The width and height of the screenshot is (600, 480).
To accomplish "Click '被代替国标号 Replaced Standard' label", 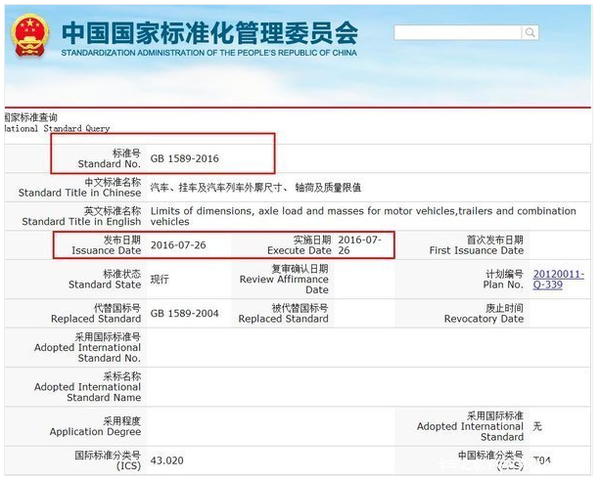I will pos(284,313).
